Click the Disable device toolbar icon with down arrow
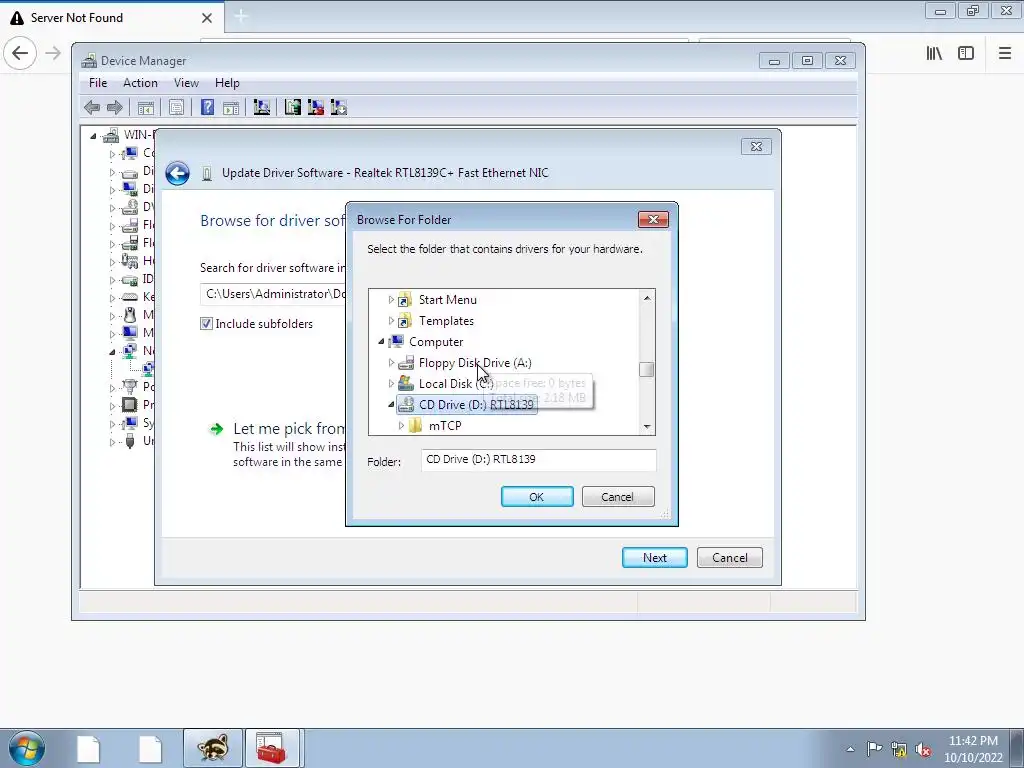This screenshot has height=768, width=1024. pyautogui.click(x=339, y=107)
